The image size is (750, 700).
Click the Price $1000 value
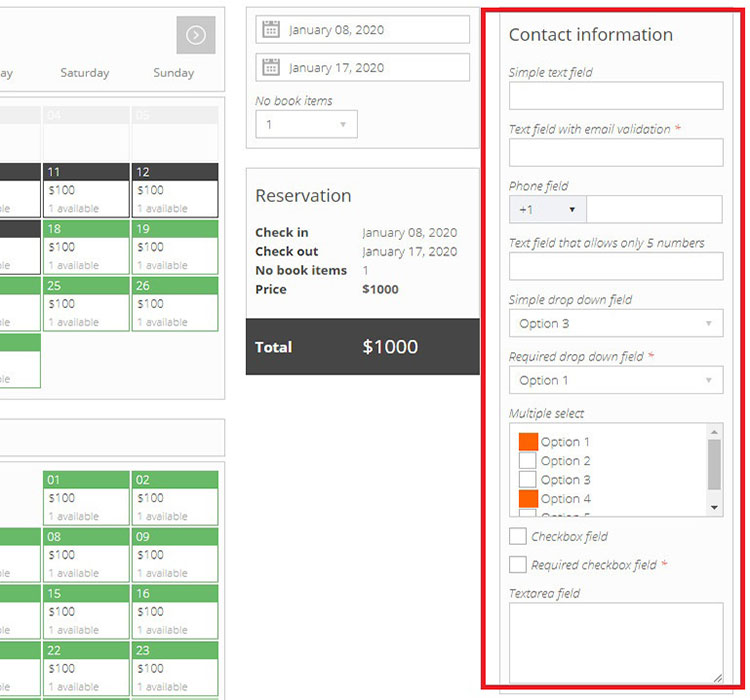coord(380,289)
